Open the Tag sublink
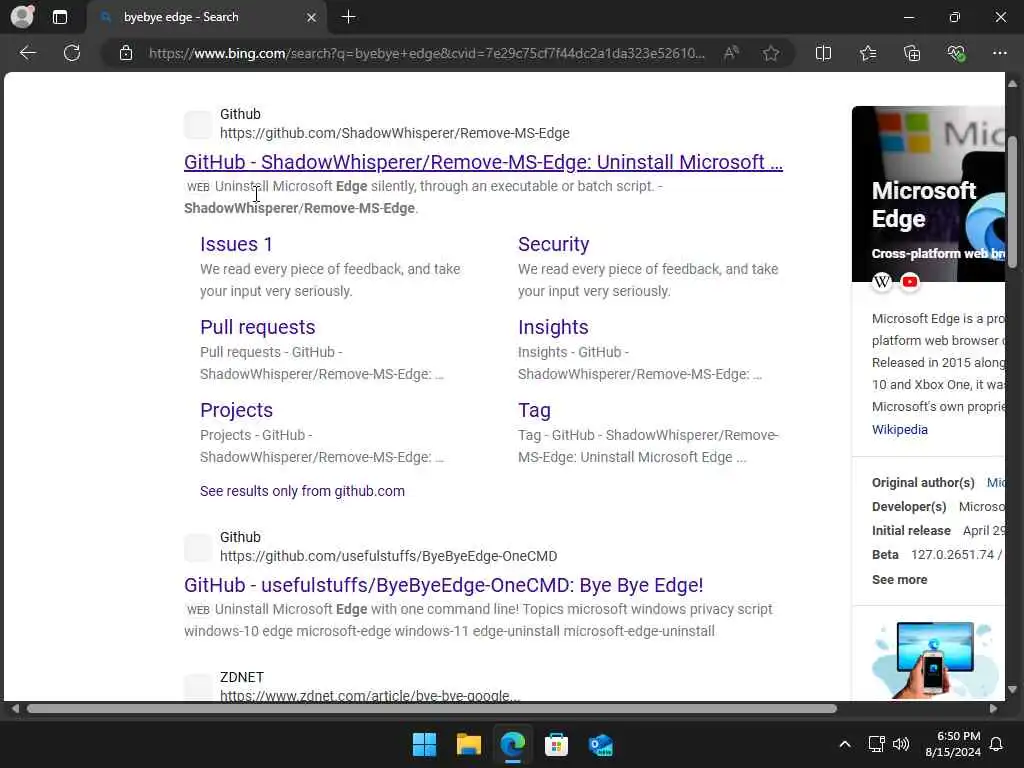The image size is (1024, 768). [x=534, y=410]
